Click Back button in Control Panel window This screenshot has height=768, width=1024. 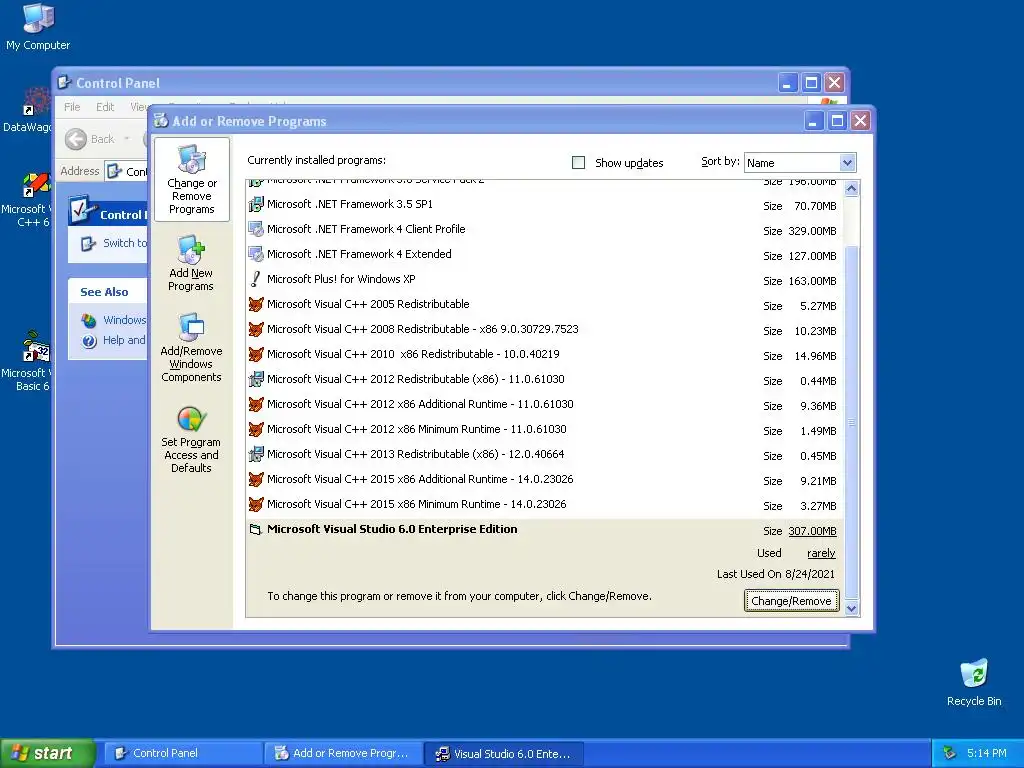click(x=90, y=139)
